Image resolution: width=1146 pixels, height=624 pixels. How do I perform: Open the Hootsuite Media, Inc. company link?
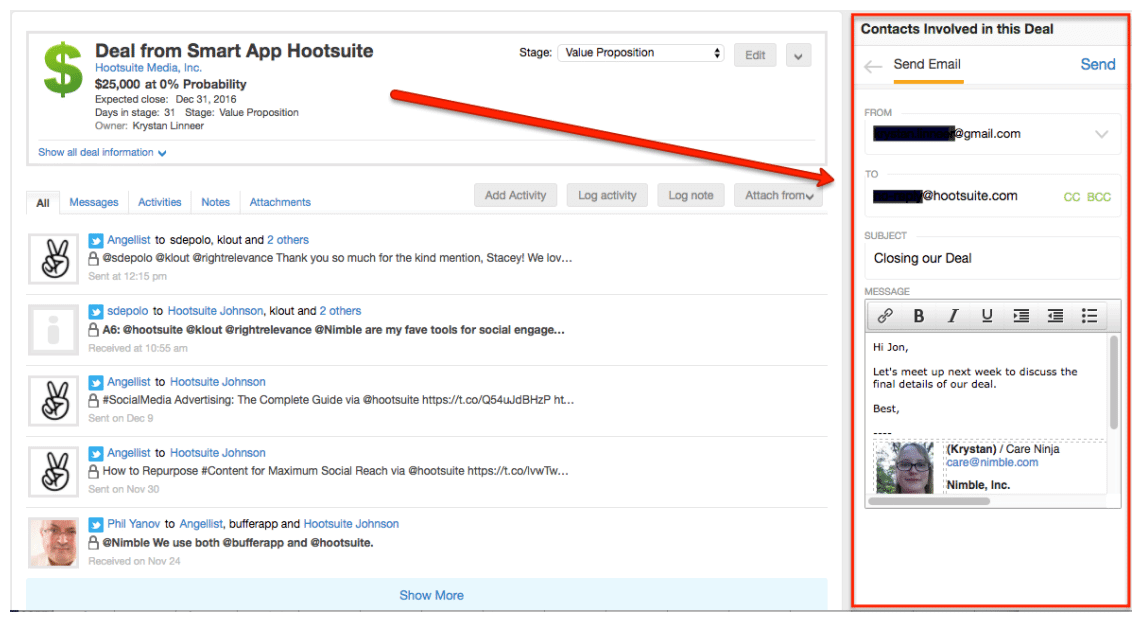(148, 68)
